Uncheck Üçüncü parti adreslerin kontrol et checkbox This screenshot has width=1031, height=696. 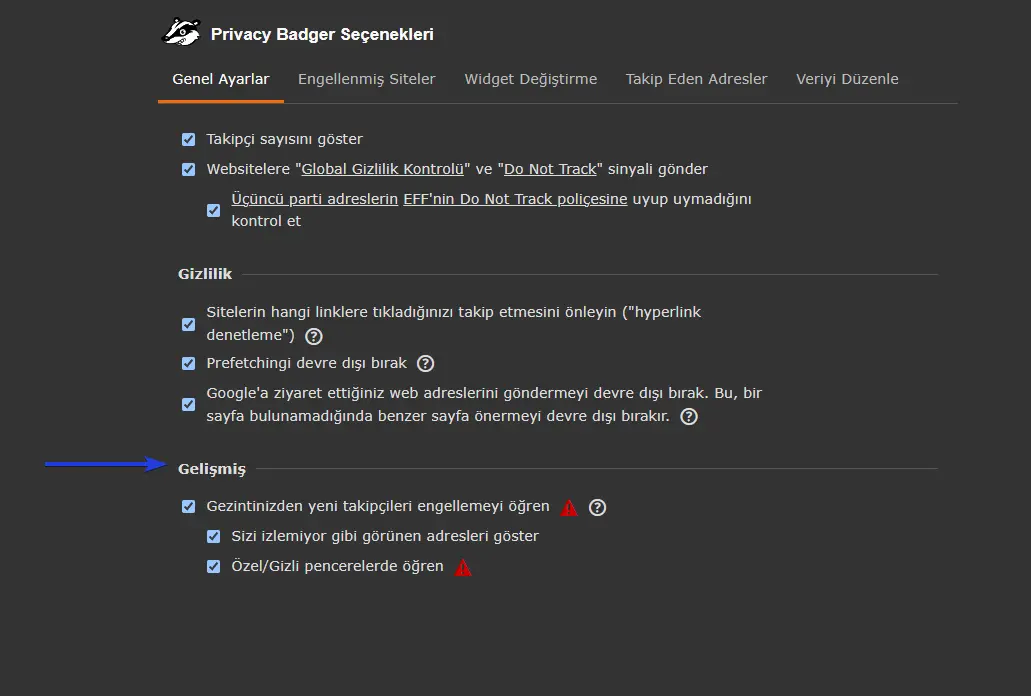coord(214,210)
